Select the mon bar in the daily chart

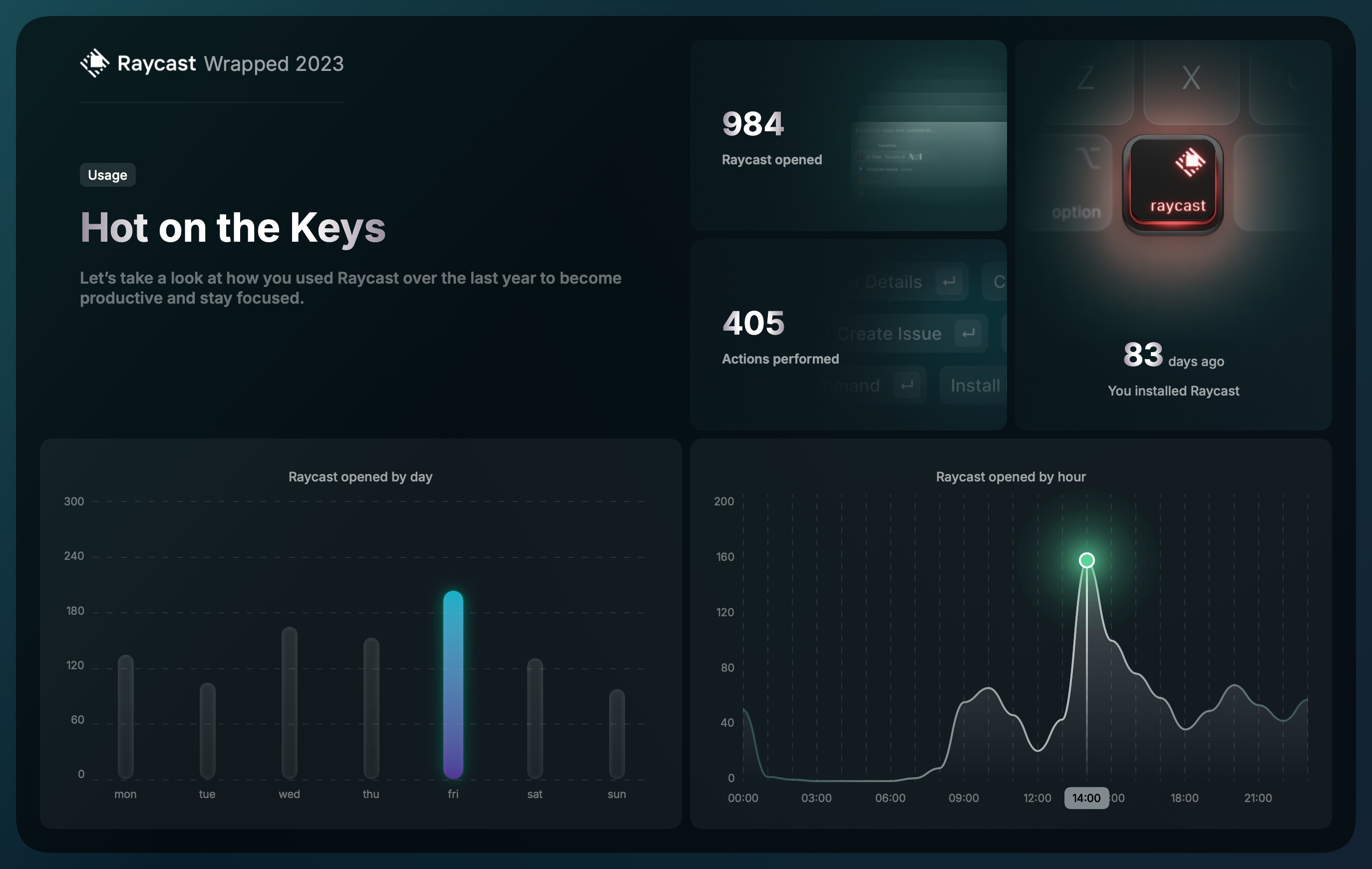tap(125, 716)
